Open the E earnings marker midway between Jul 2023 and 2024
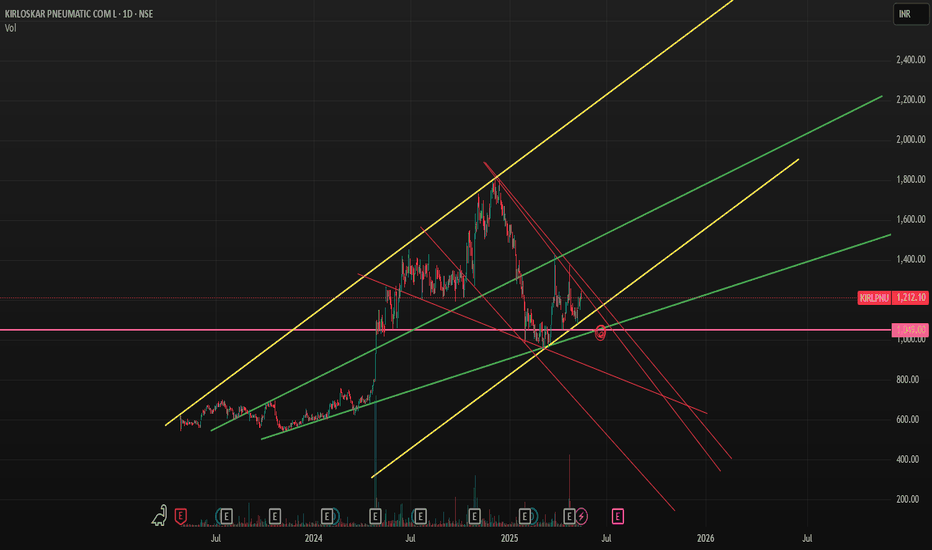 click(275, 516)
